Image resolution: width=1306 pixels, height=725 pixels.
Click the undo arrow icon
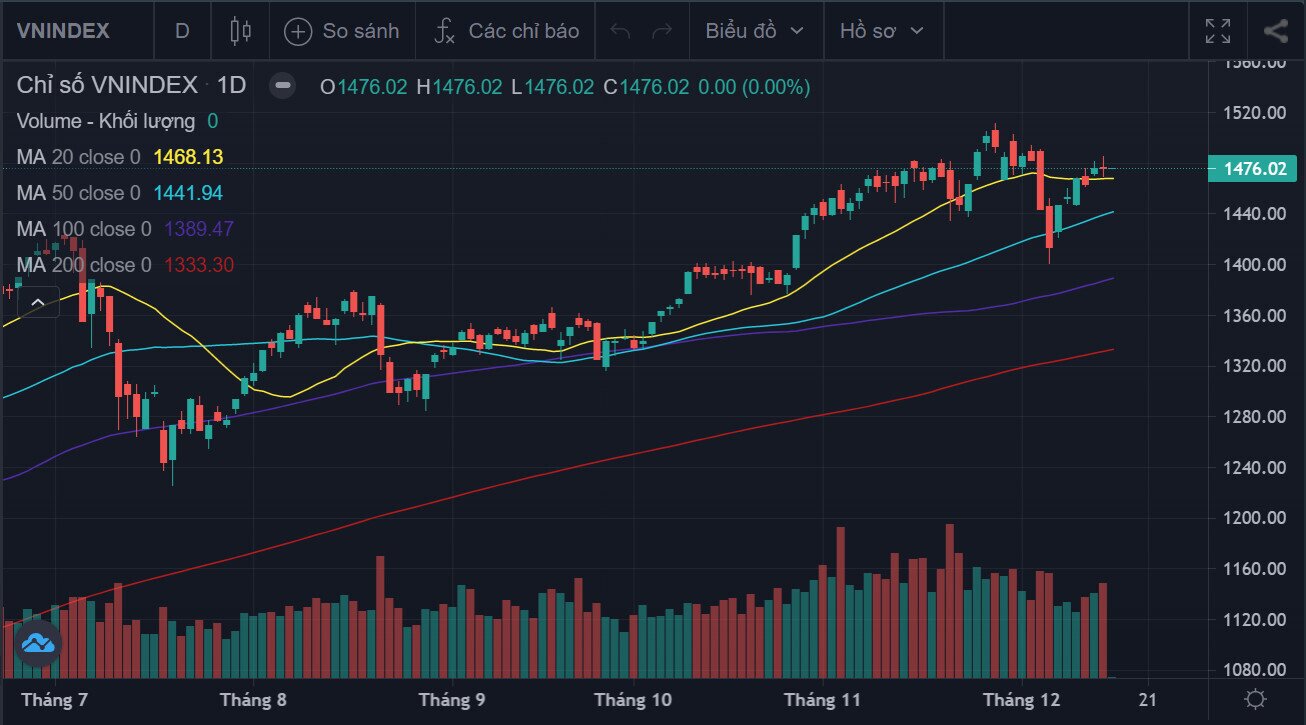[x=620, y=31]
